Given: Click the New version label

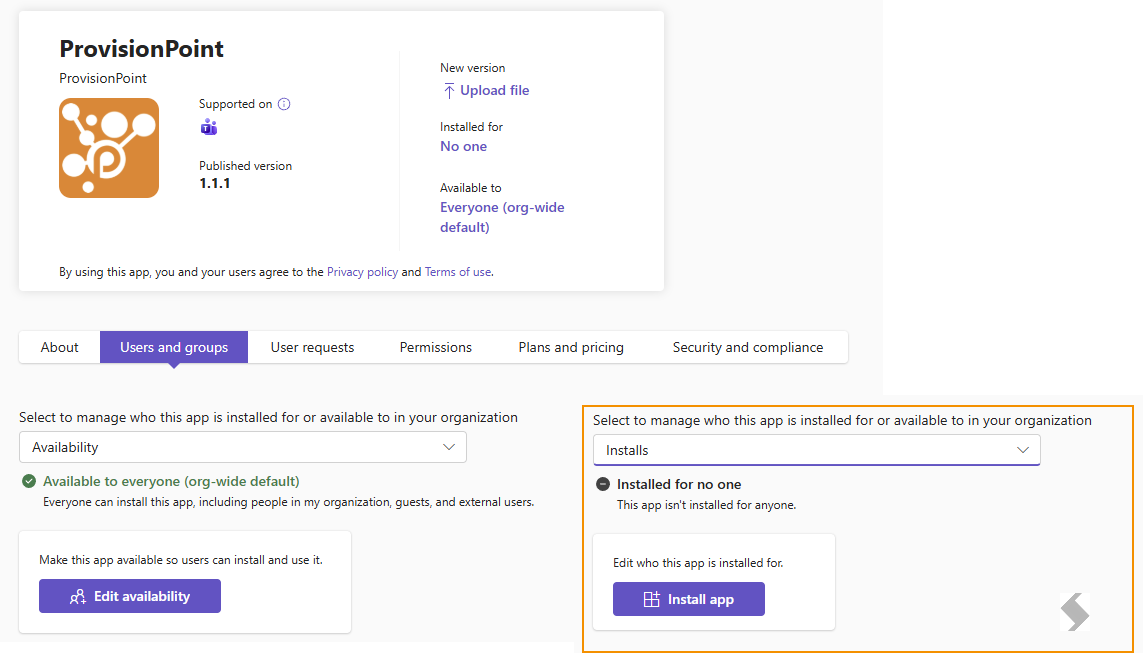Looking at the screenshot, I should pyautogui.click(x=472, y=68).
